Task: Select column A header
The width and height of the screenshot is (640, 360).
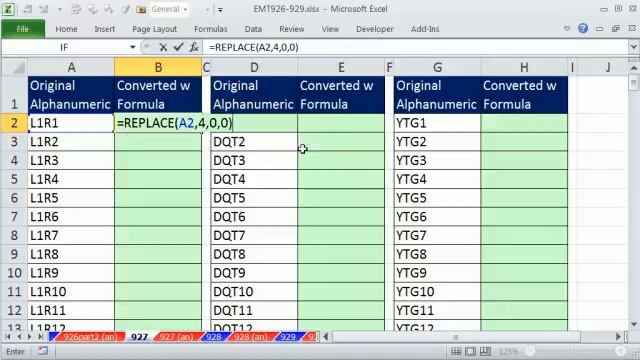Action: coord(71,67)
